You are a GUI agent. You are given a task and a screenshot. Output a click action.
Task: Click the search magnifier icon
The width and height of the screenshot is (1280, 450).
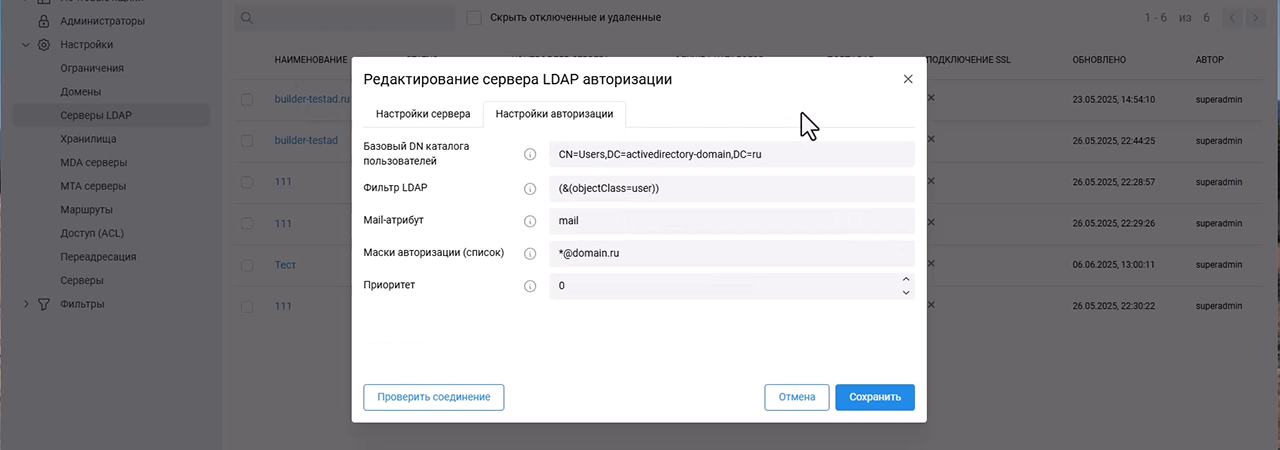(246, 18)
